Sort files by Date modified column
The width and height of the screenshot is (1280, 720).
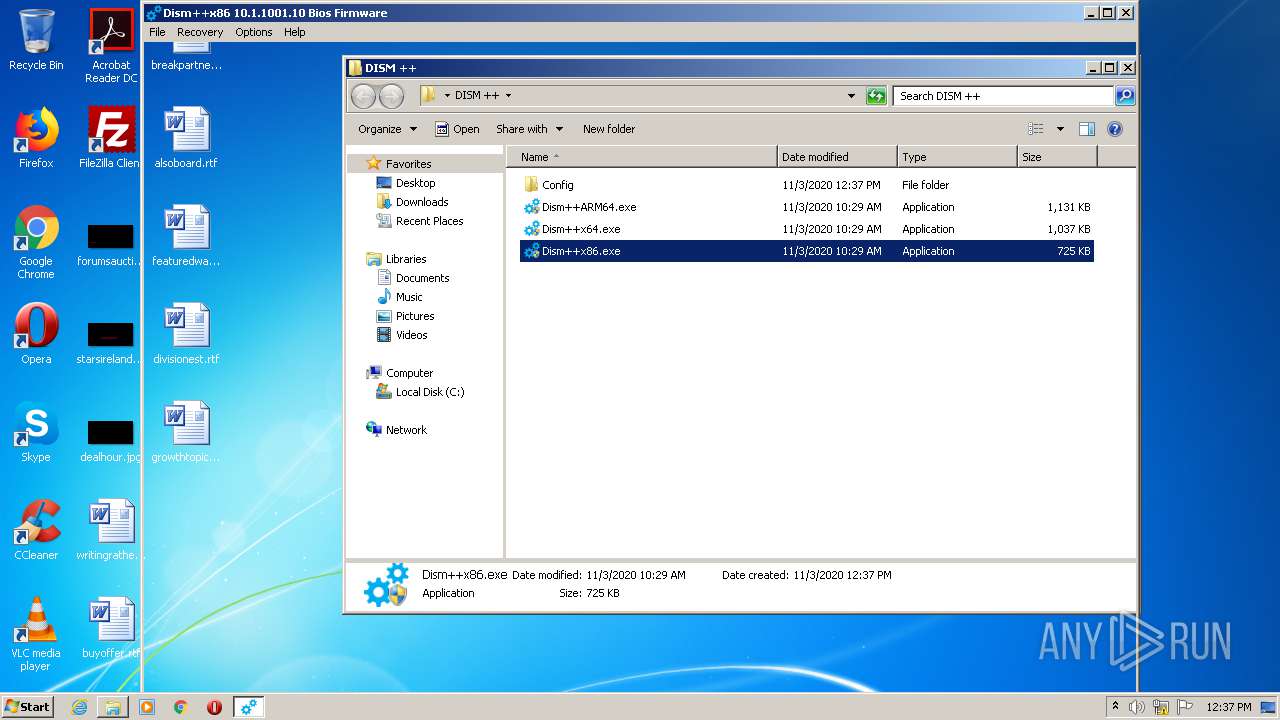click(837, 157)
